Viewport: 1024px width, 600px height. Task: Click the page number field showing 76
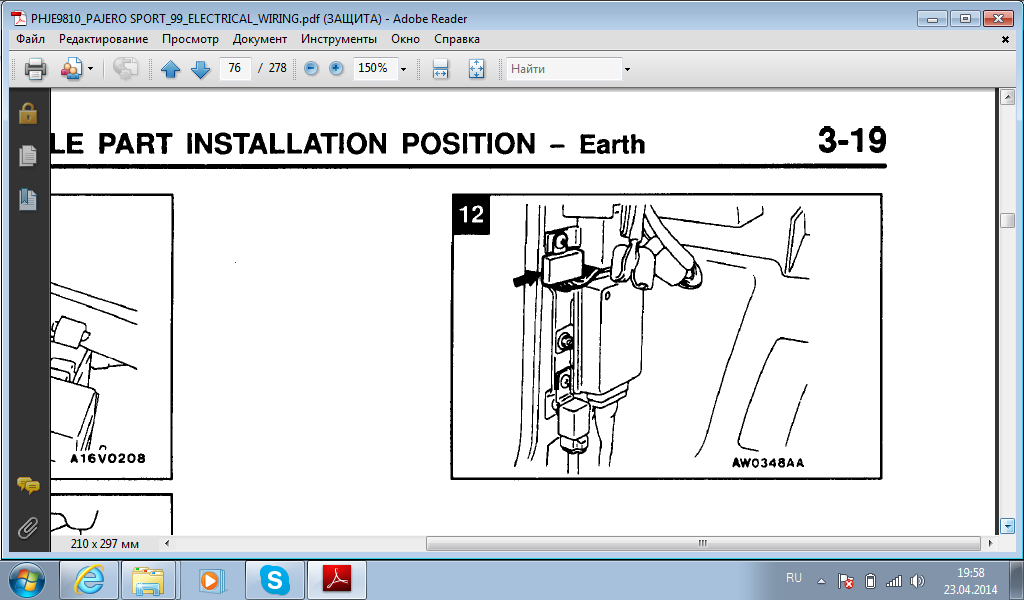point(235,69)
